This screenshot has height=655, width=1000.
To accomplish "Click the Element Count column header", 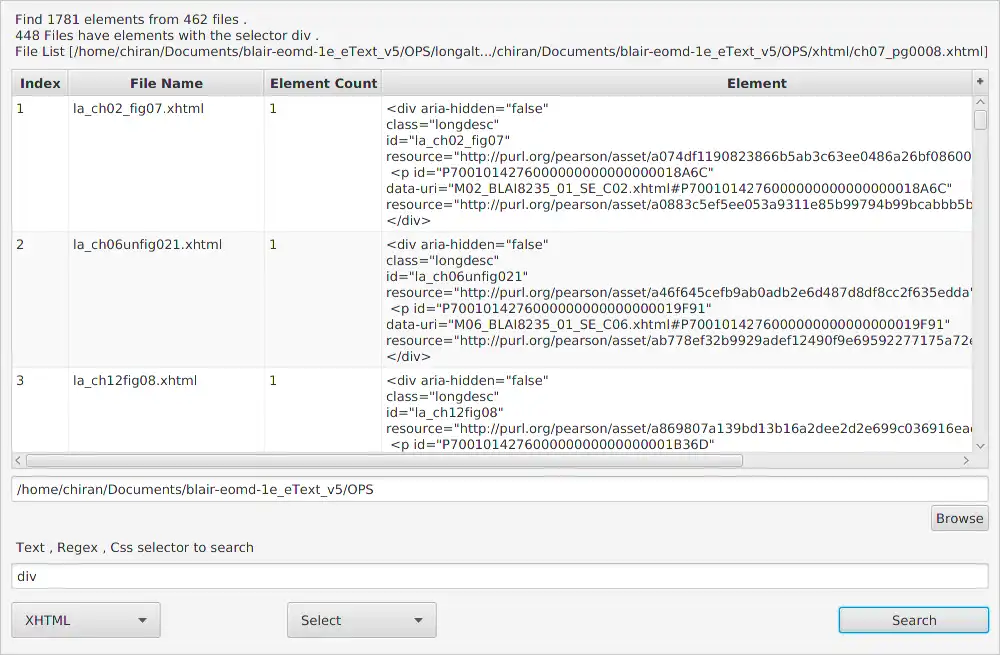I will pos(323,83).
